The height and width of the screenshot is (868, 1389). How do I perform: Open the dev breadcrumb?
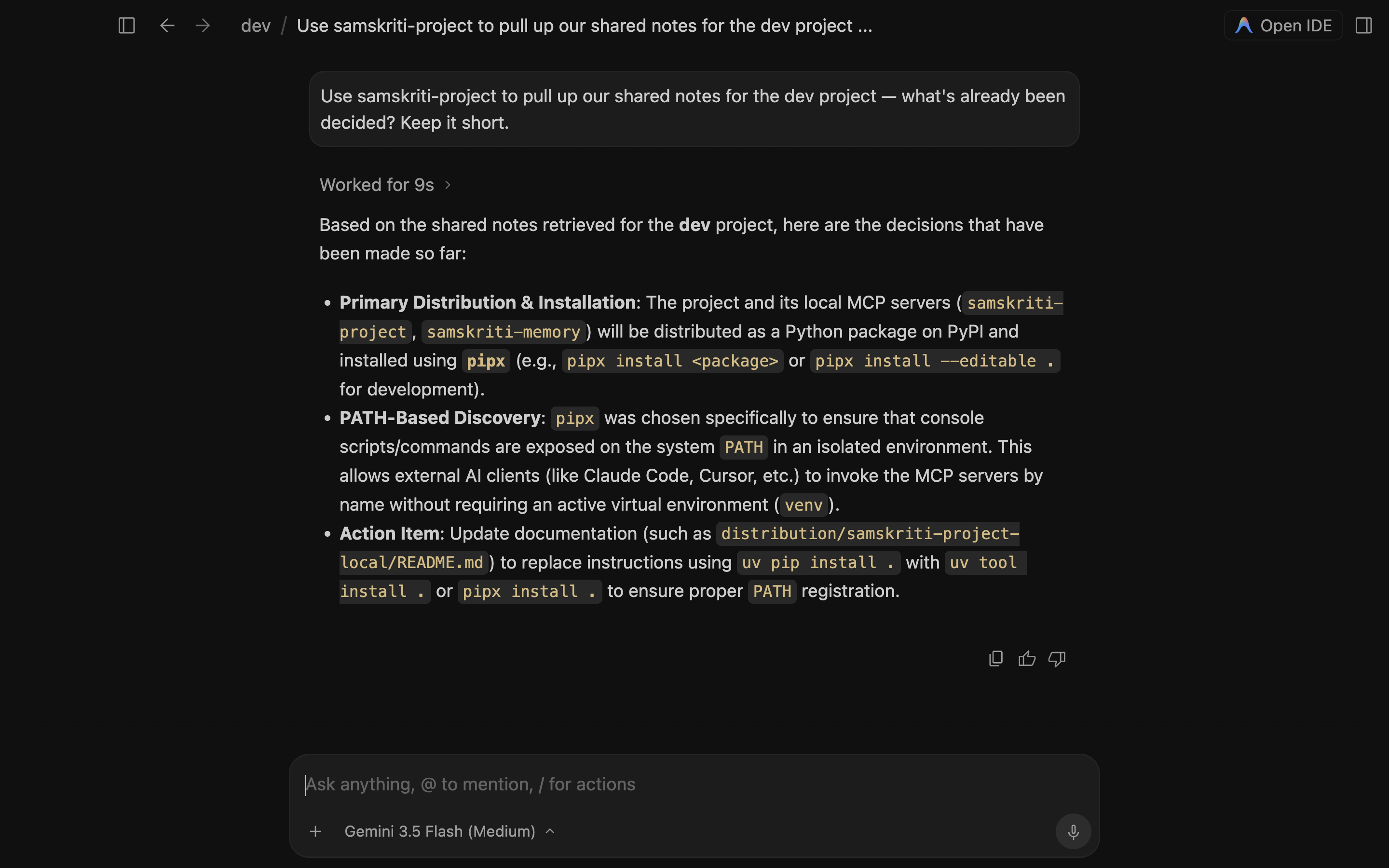pyautogui.click(x=256, y=26)
